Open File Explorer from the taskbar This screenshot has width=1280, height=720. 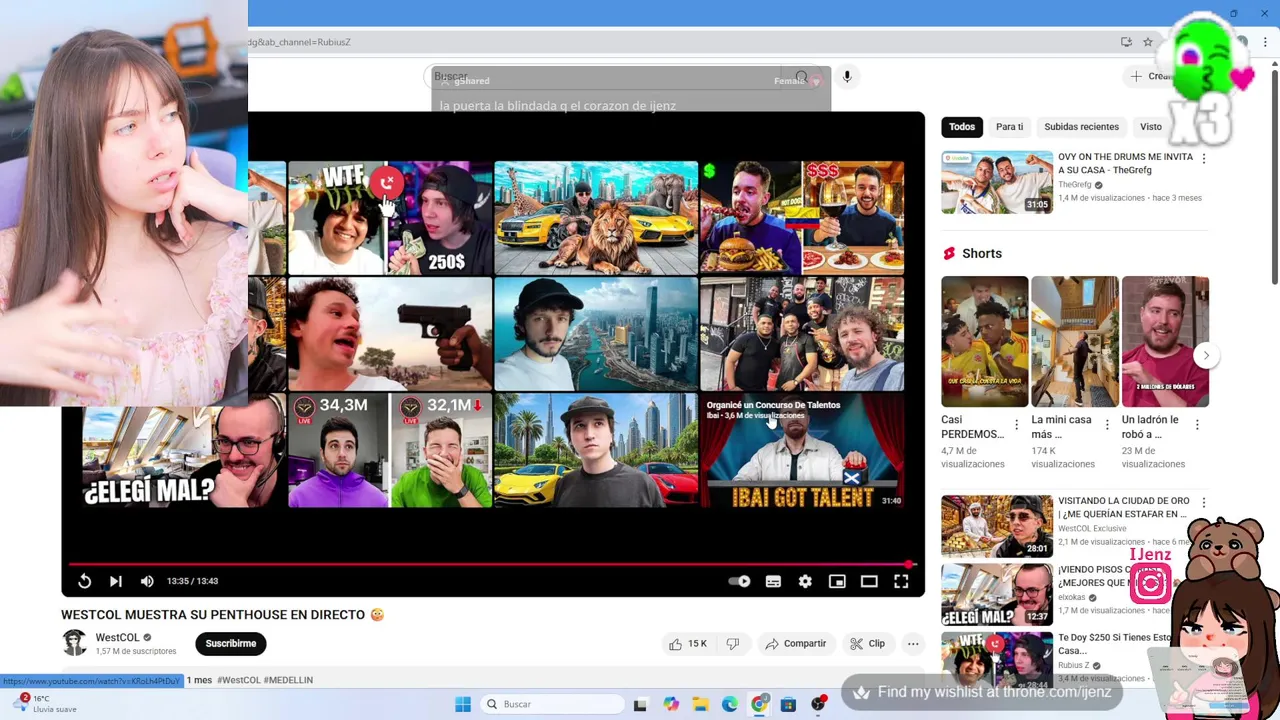pyautogui.click(x=701, y=704)
